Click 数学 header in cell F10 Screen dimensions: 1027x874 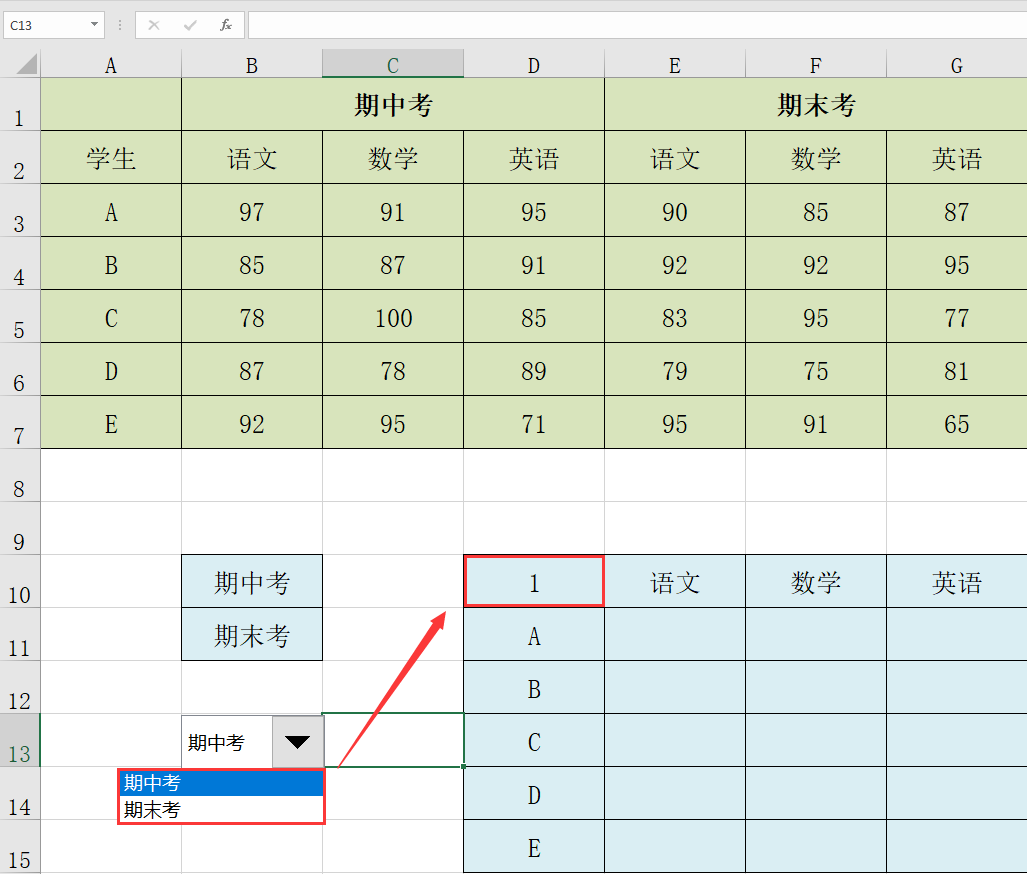point(815,582)
